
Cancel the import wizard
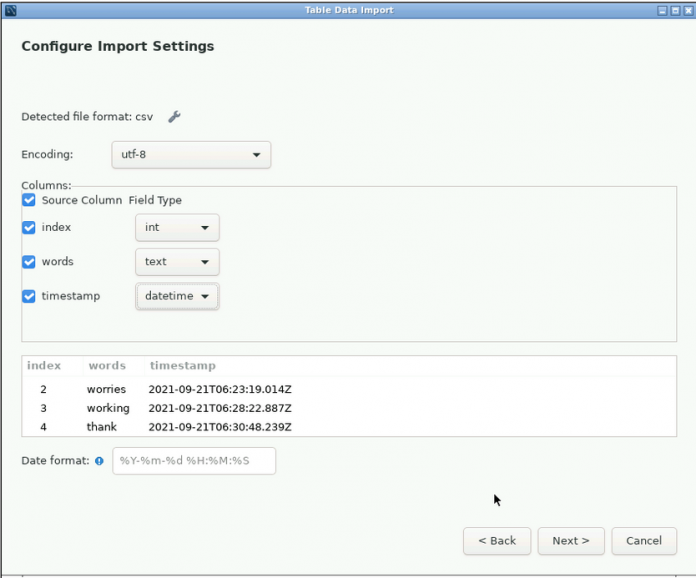643,541
